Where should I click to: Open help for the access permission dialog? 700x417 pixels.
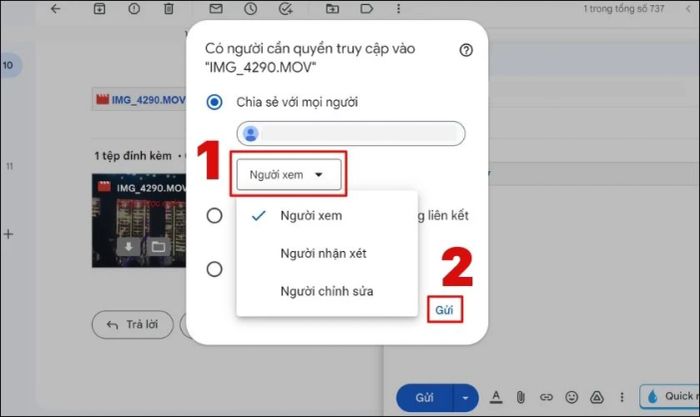click(x=466, y=50)
